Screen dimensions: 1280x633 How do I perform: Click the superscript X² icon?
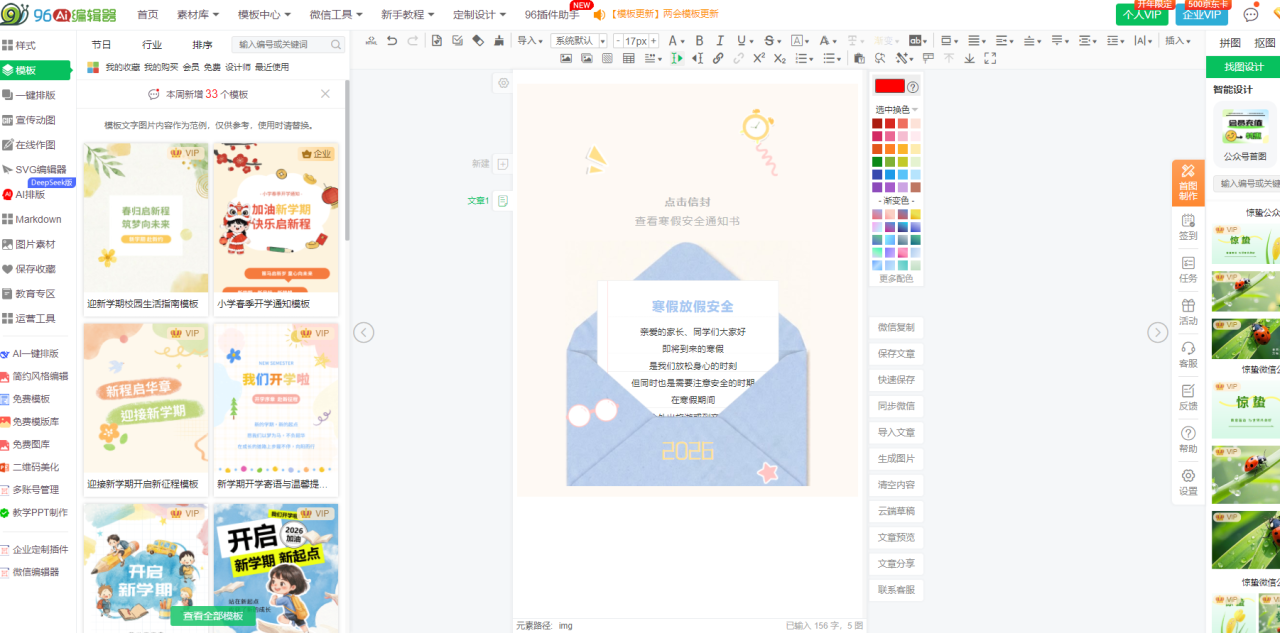click(759, 59)
